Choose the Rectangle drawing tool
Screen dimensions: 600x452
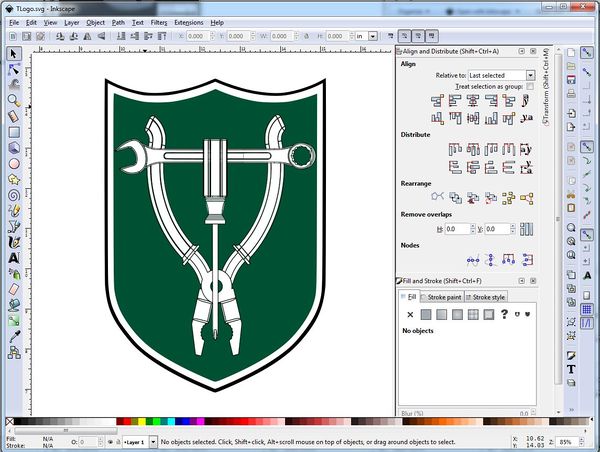click(x=14, y=131)
